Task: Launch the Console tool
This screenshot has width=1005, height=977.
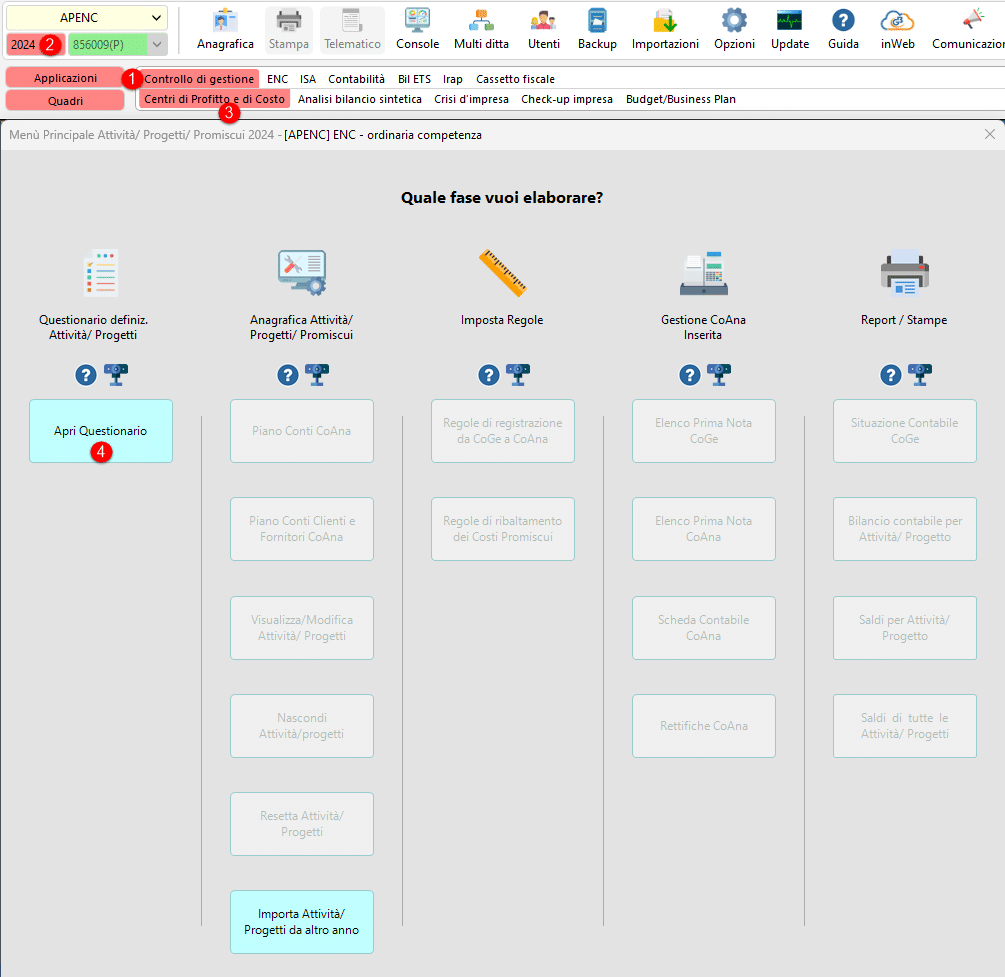Action: coord(417,29)
